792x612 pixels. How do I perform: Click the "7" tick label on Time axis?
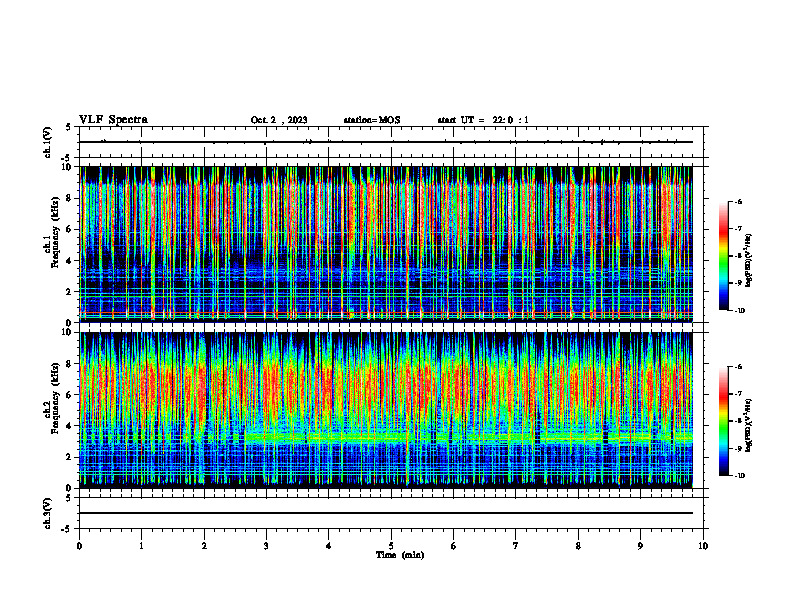pos(516,546)
